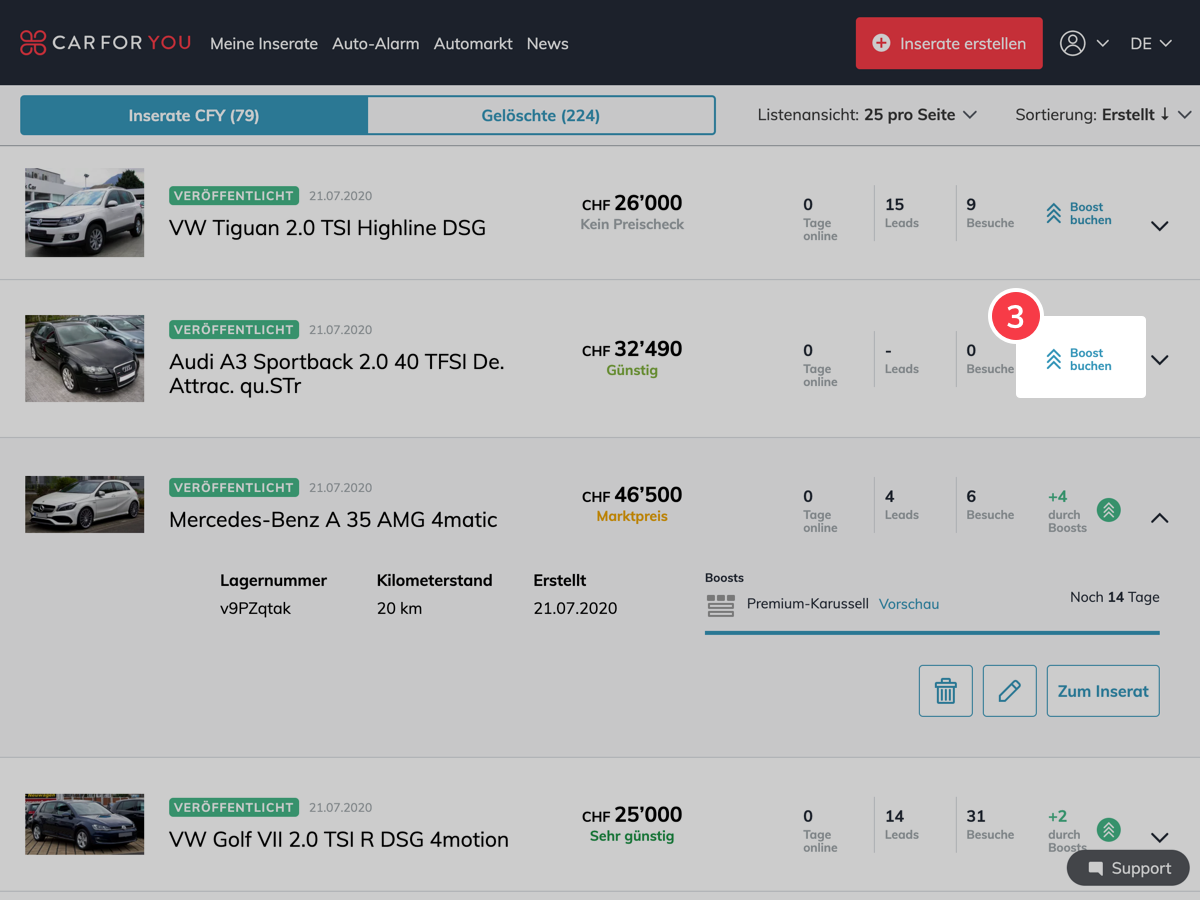Click price CHF 46'500
1200x900 pixels.
[632, 496]
